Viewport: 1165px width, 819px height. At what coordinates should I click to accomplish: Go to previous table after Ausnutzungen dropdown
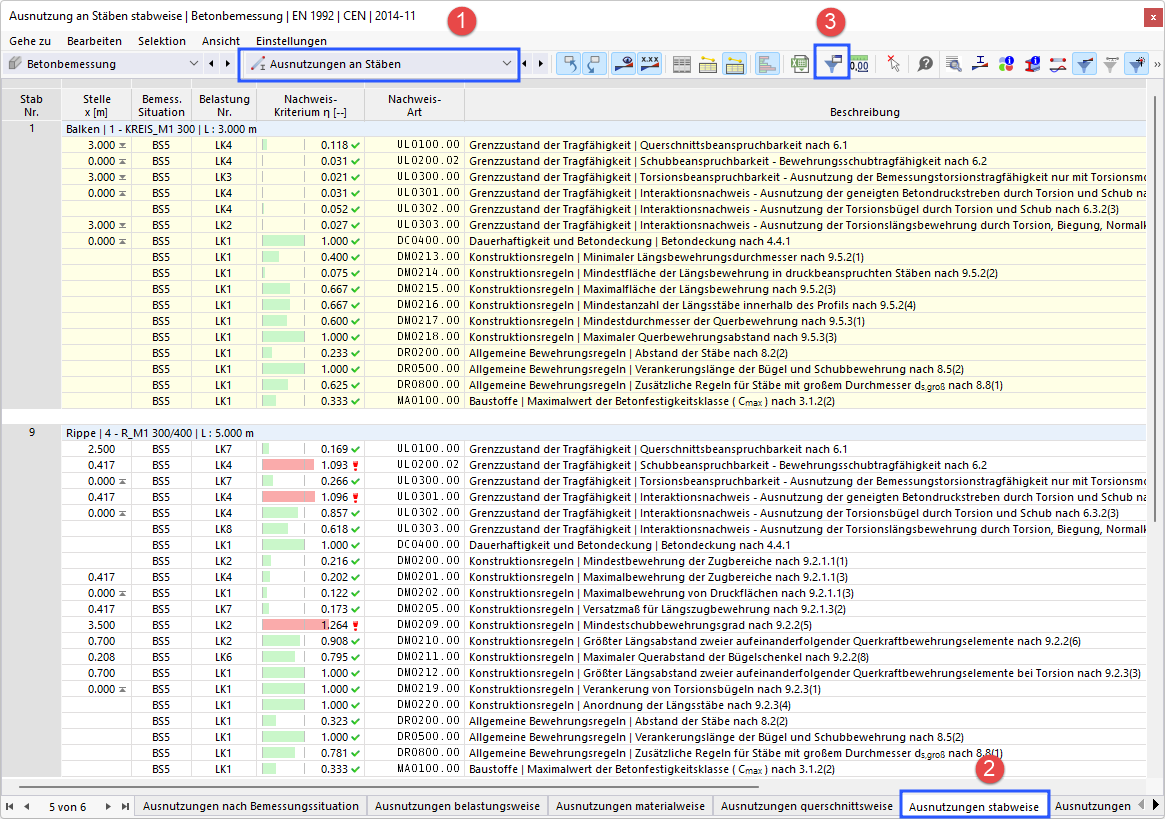[x=525, y=64]
